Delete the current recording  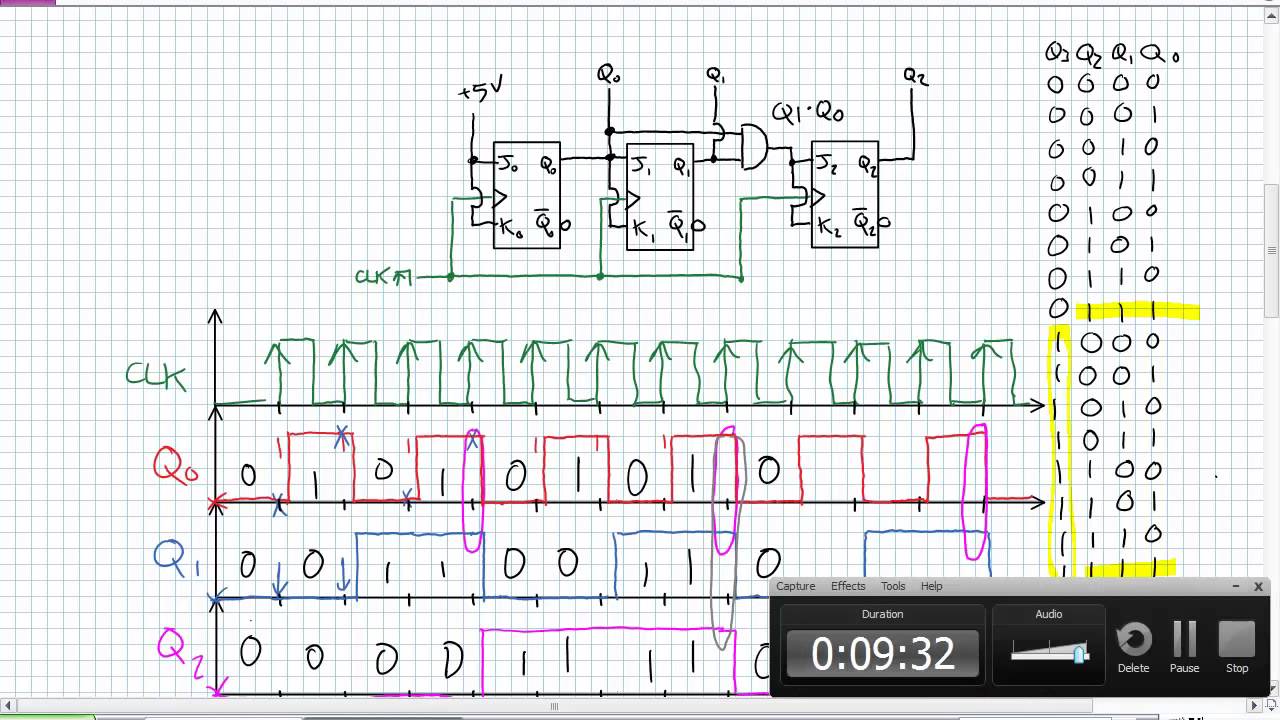pyautogui.click(x=1133, y=646)
